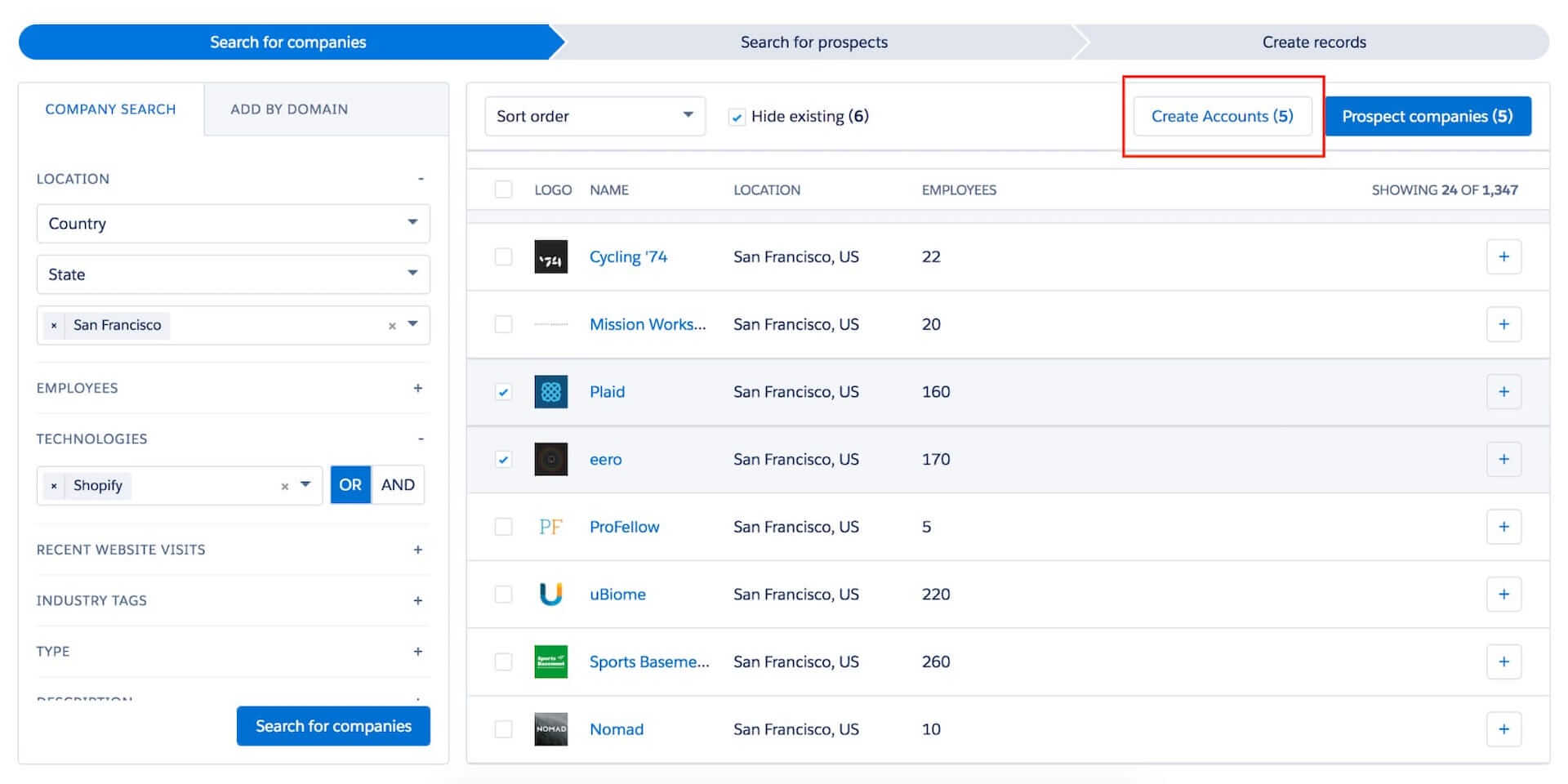Go to the Search for prospects step
The height and width of the screenshot is (784, 1568).
click(x=813, y=42)
